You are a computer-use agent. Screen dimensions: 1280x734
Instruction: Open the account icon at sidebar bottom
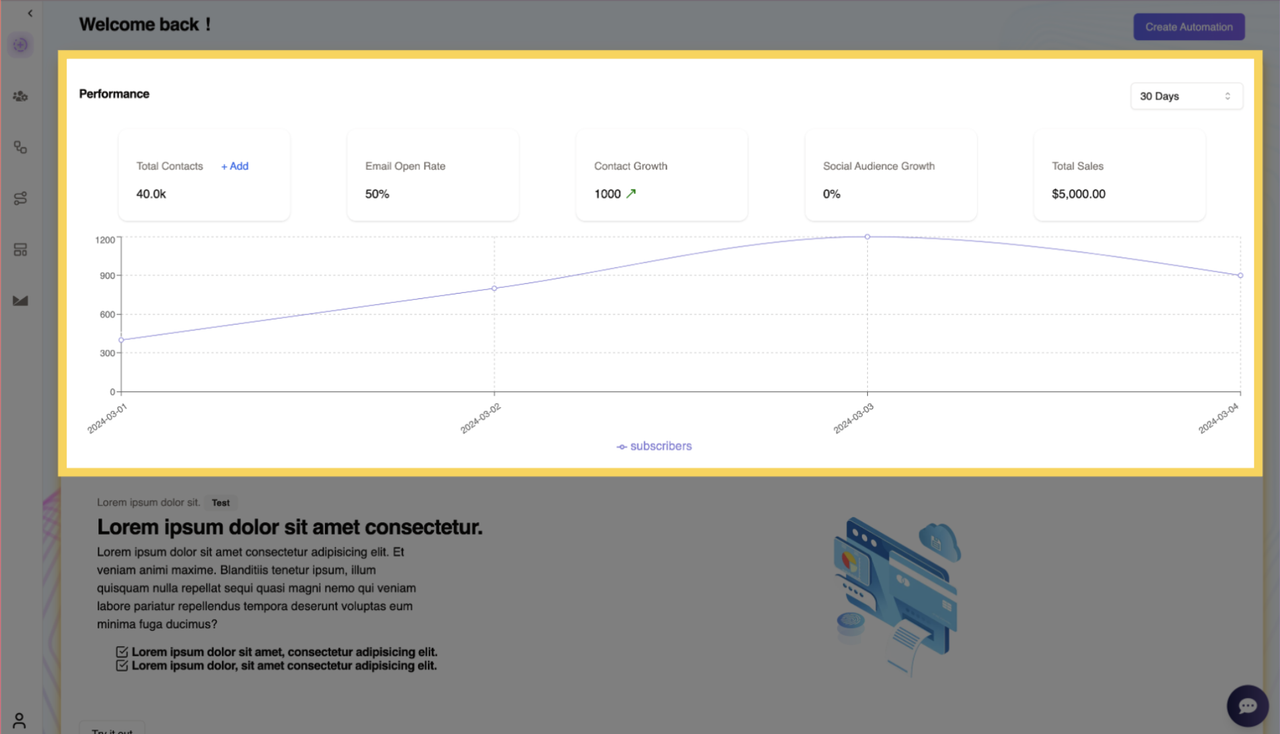tap(20, 721)
